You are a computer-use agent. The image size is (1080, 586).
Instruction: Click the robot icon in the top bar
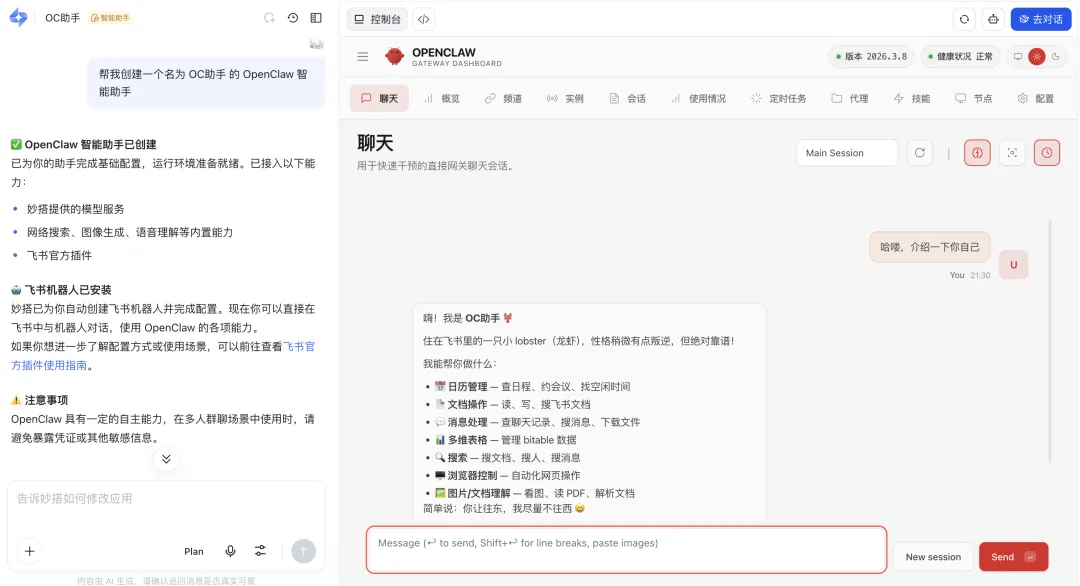pos(993,19)
